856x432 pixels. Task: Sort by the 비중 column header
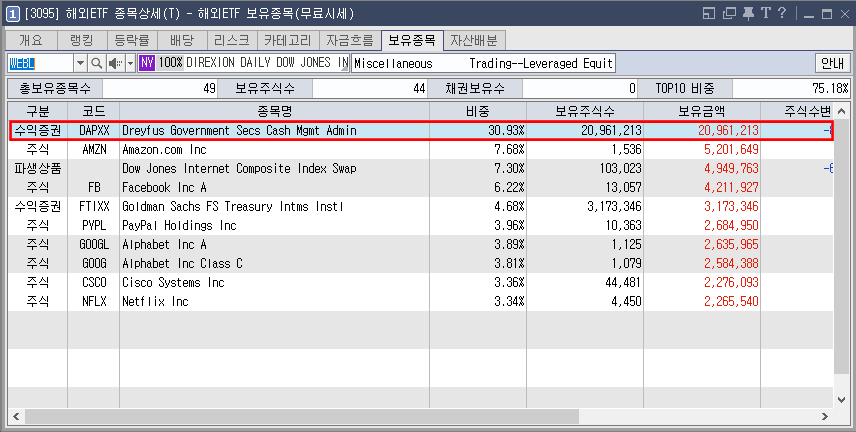[478, 111]
